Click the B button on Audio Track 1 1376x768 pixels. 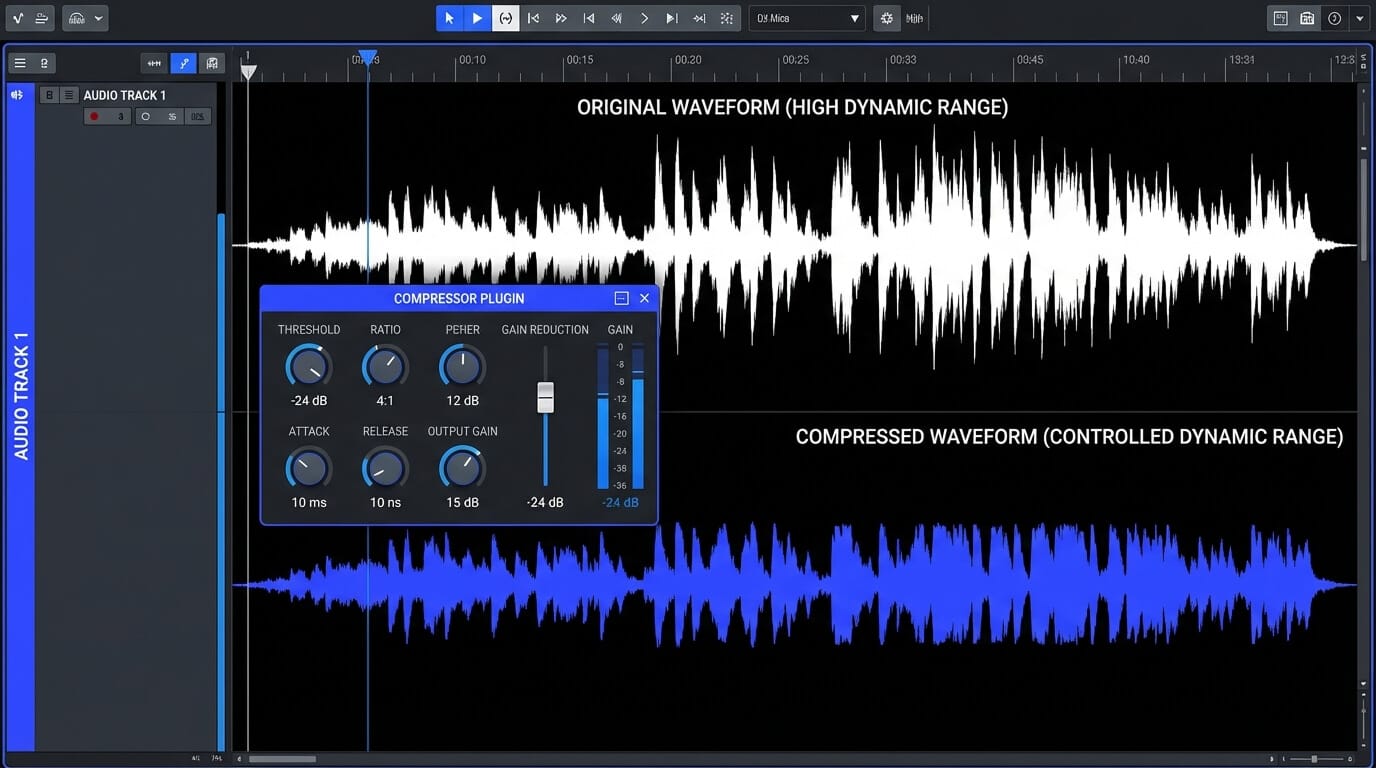click(x=49, y=95)
